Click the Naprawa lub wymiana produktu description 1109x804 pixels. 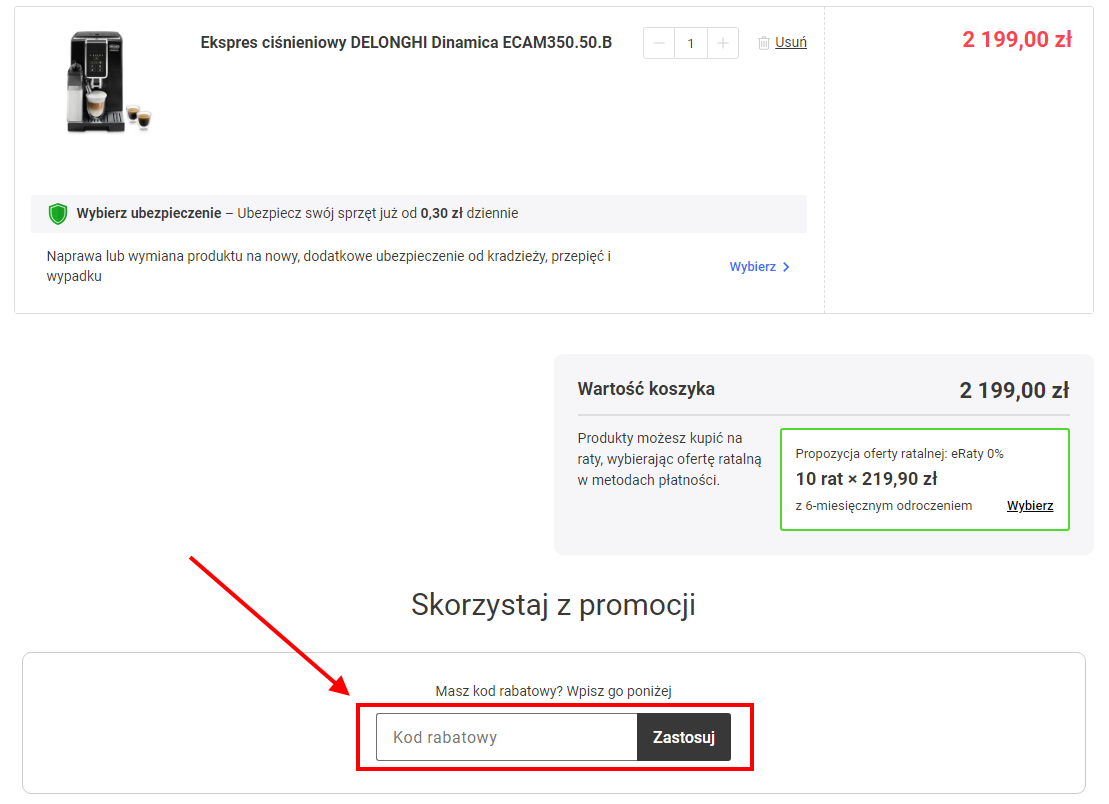[x=329, y=266]
